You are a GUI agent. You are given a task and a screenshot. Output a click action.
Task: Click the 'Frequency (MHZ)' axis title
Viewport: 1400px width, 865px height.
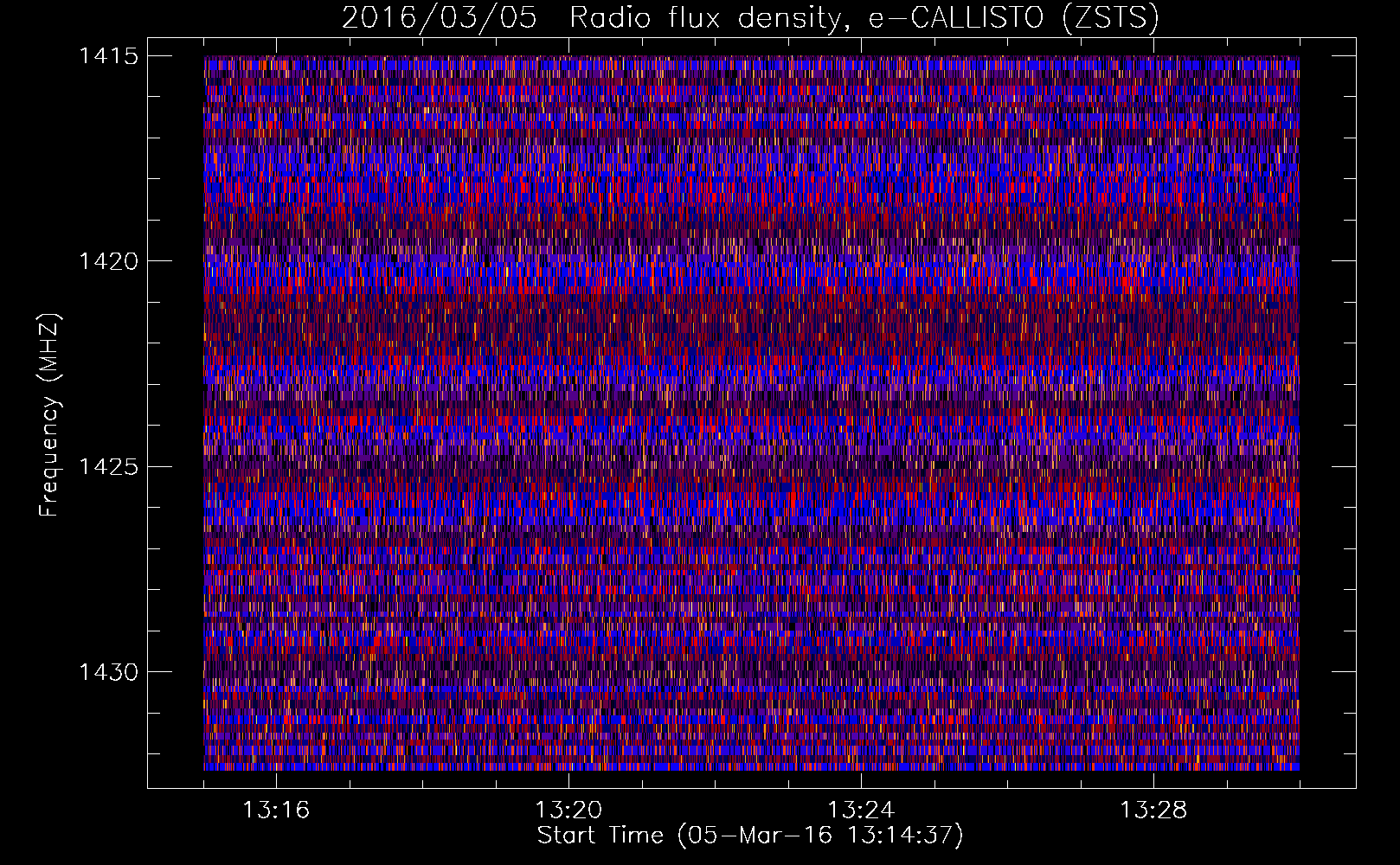coord(50,414)
